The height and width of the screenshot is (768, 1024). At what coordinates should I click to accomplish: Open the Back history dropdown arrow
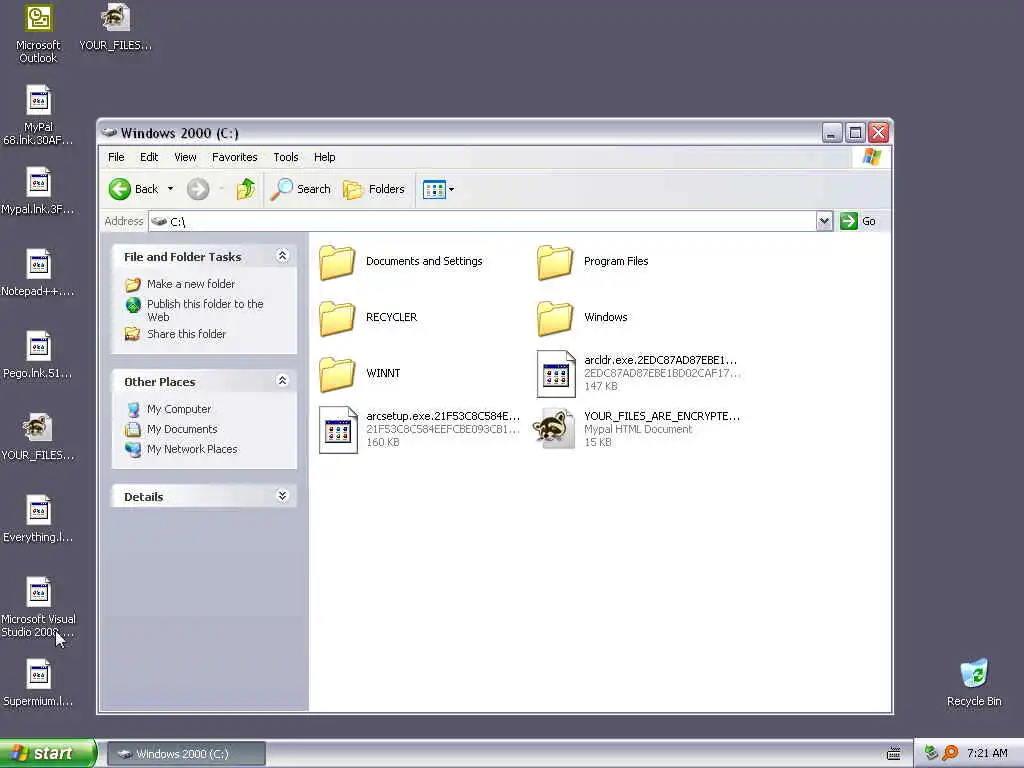coord(170,189)
